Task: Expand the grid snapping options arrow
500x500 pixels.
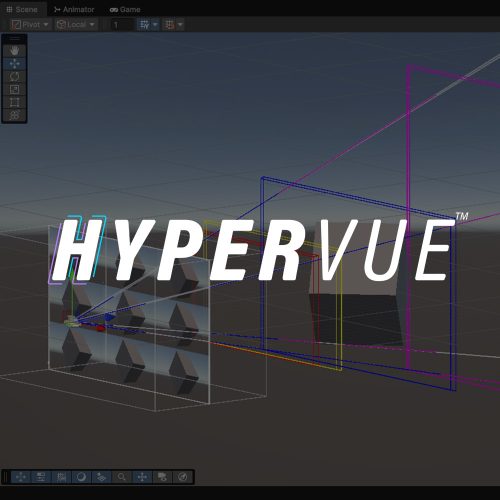Action: coord(180,25)
